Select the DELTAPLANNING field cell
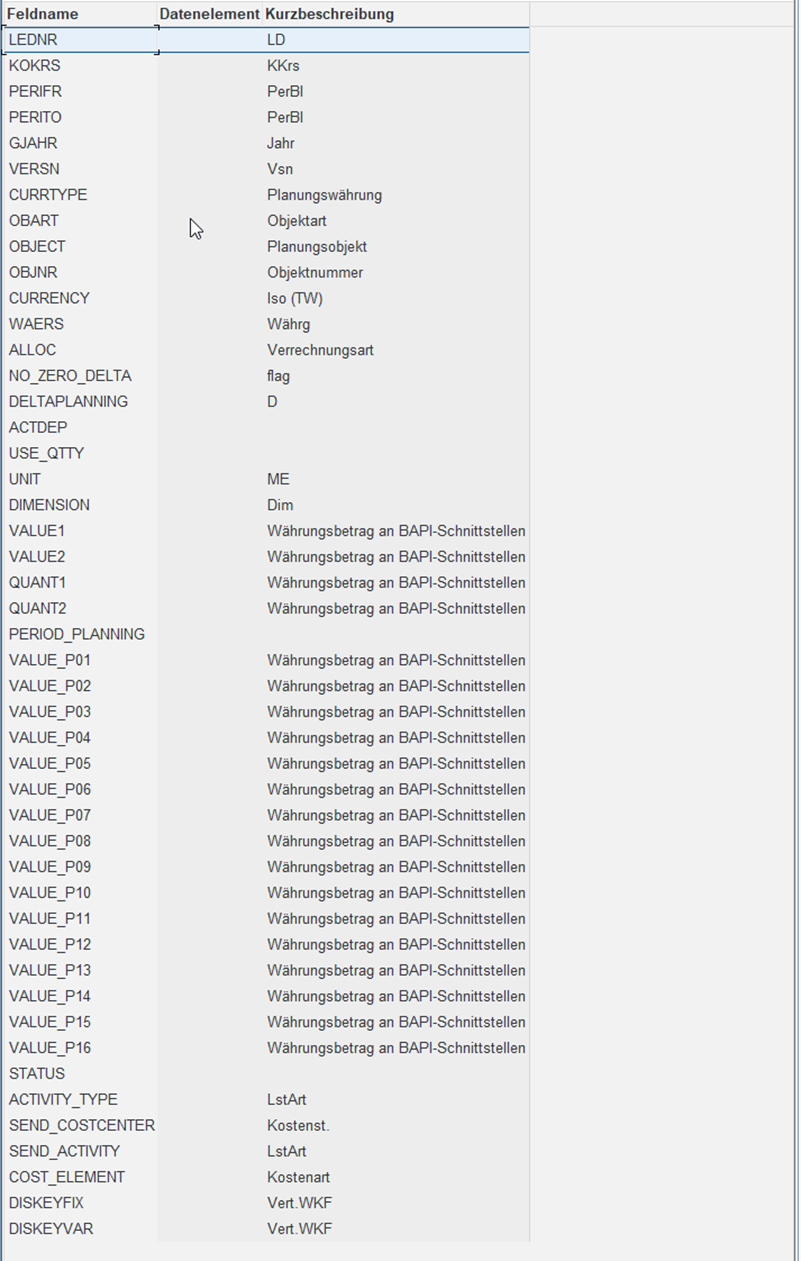Screen dimensions: 801x1261 pos(80,402)
